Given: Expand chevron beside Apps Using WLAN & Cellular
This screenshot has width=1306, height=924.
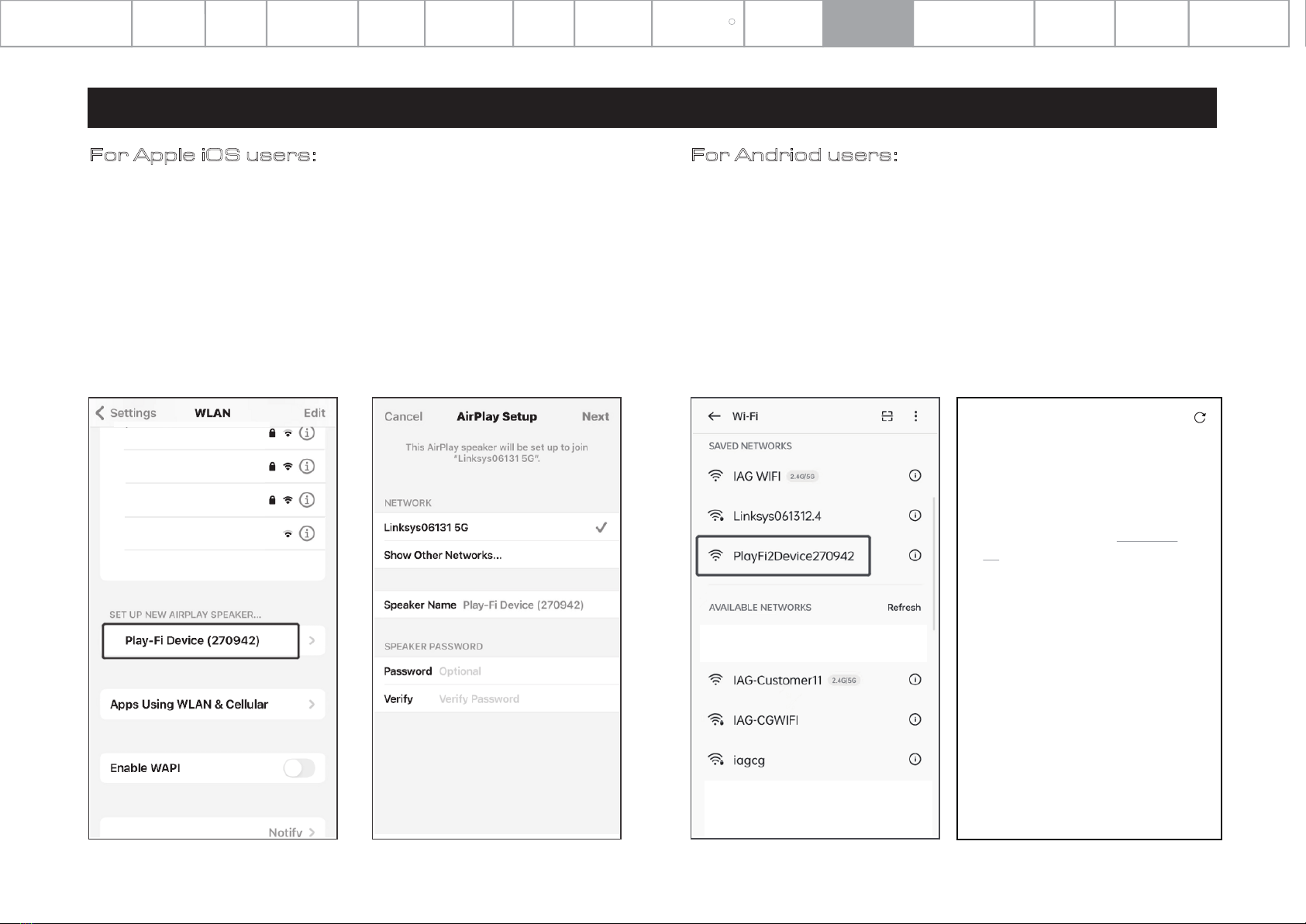Looking at the screenshot, I should (312, 705).
